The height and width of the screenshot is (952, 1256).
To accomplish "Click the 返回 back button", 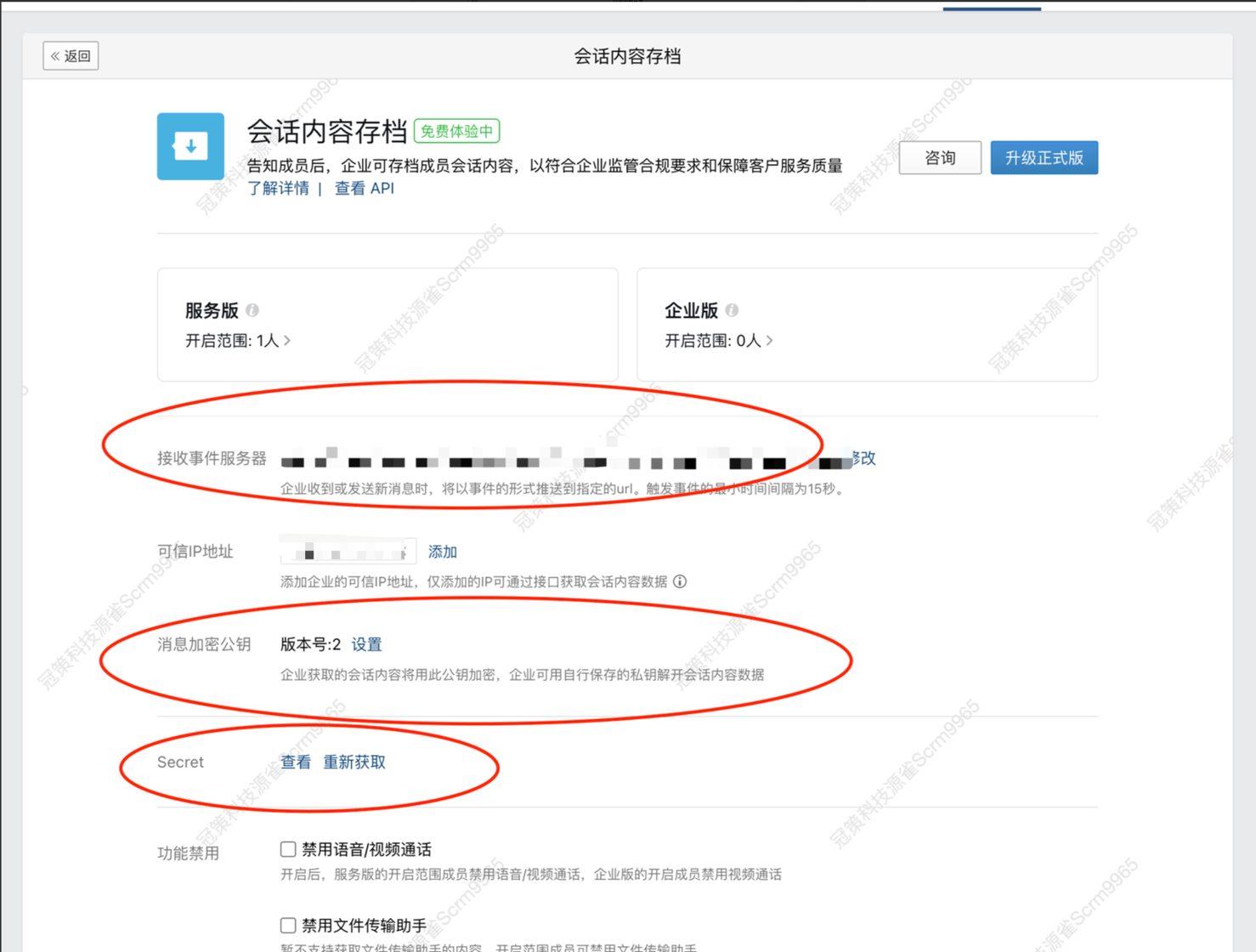I will (x=71, y=56).
